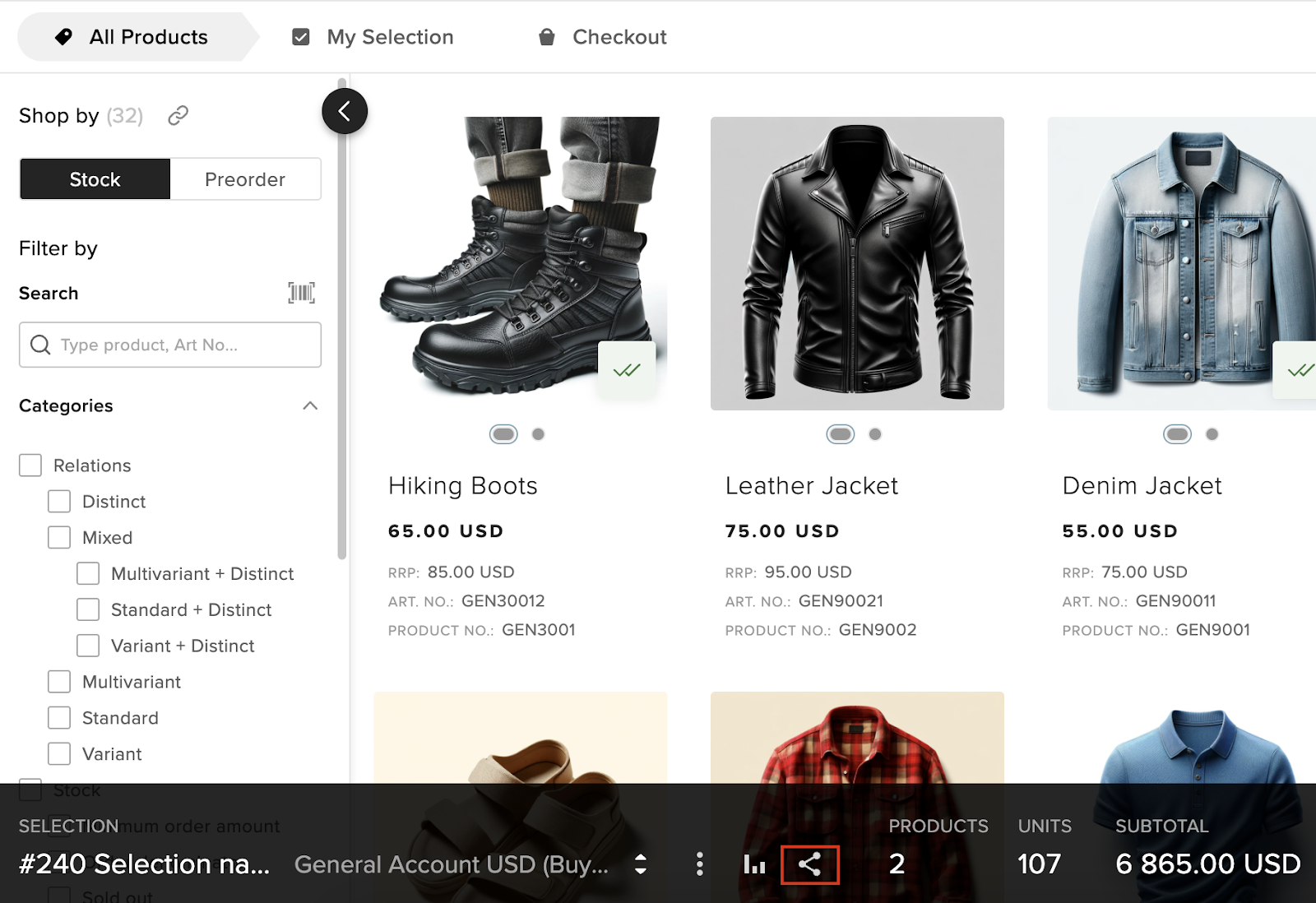Click the product search input field

click(x=170, y=345)
